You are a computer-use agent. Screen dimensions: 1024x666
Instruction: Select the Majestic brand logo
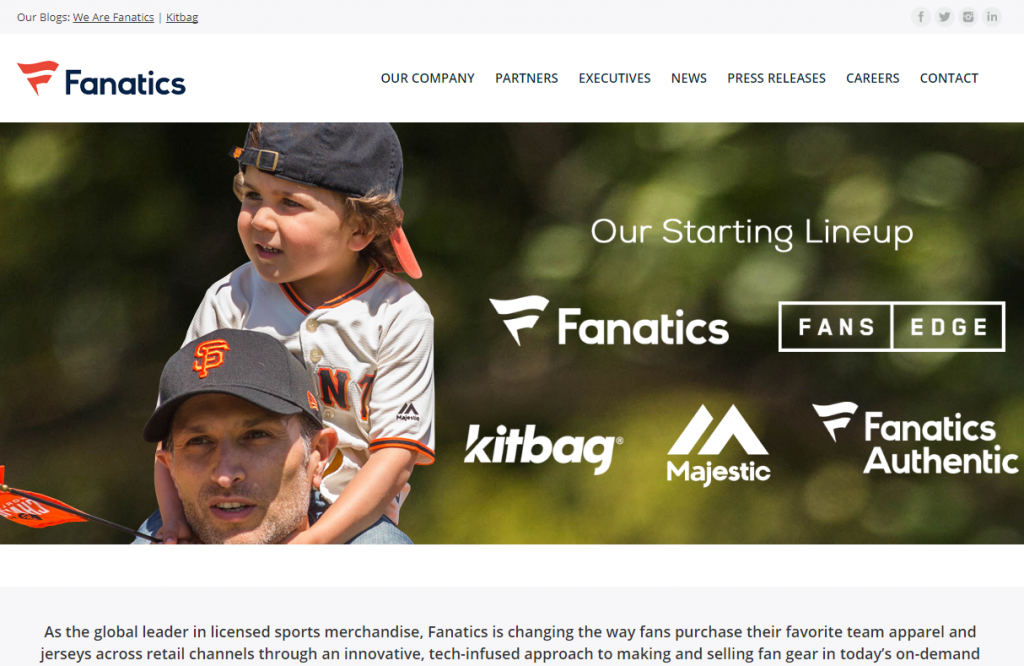pos(718,445)
